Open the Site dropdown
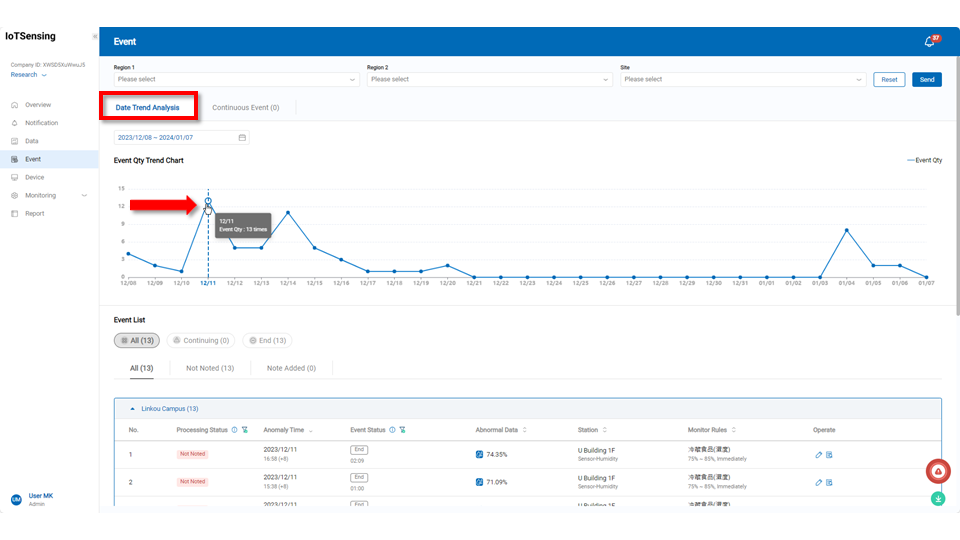The height and width of the screenshot is (540, 960). coord(742,79)
